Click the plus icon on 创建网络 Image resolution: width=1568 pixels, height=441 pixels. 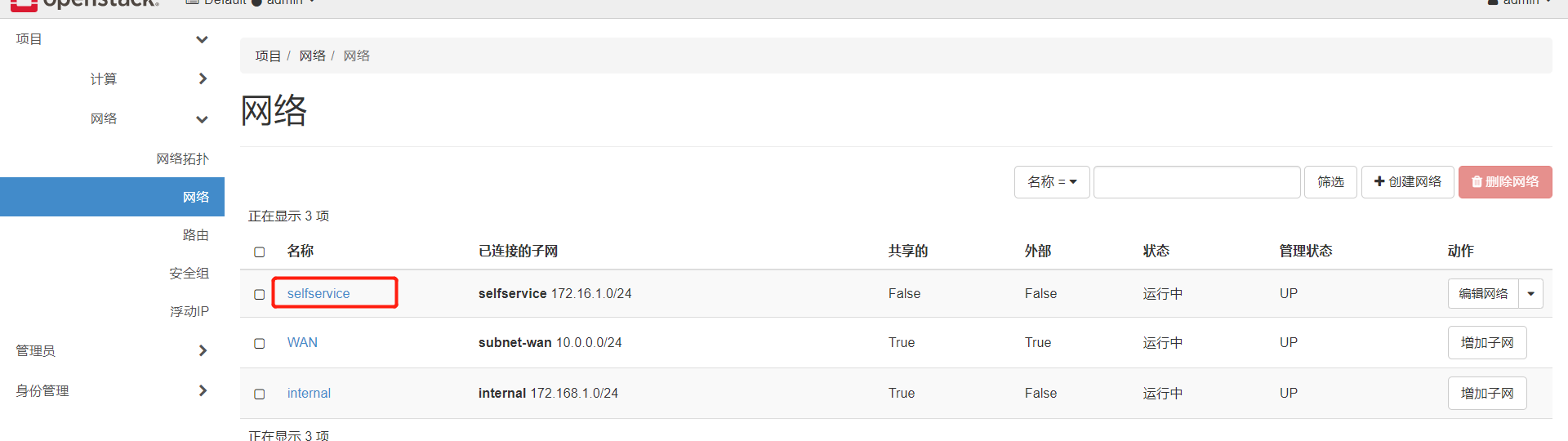1379,181
